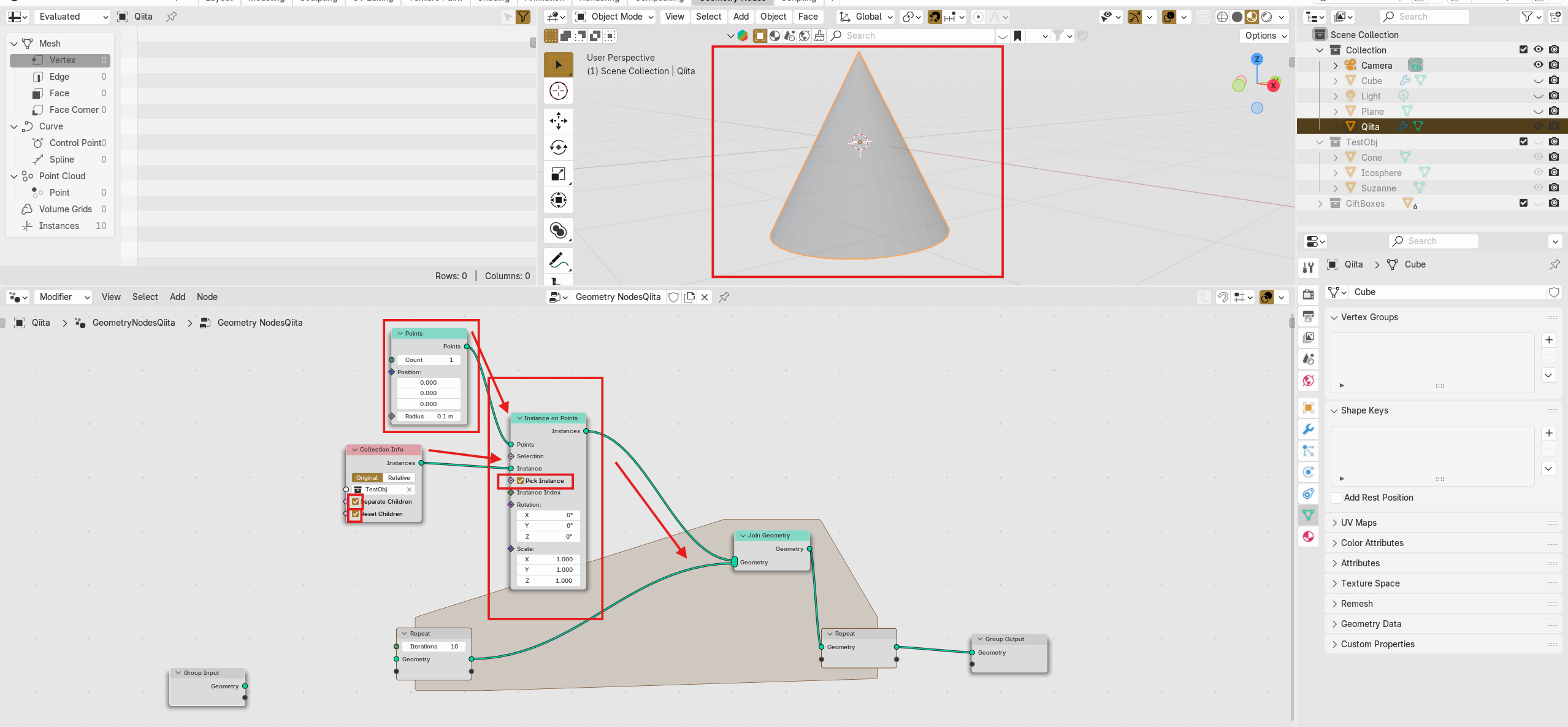Select the Cursor tool in viewport toolbar

coord(558,91)
